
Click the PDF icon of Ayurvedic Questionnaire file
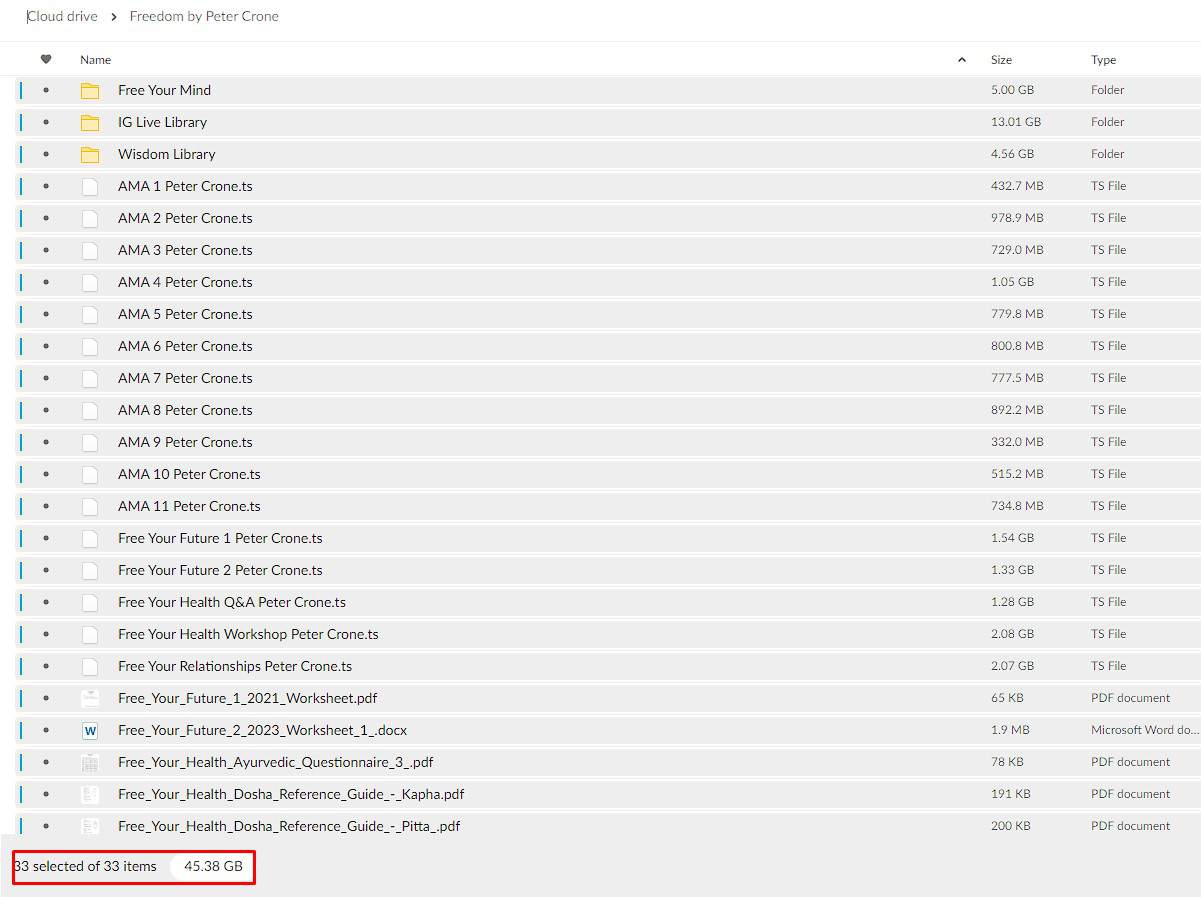90,762
